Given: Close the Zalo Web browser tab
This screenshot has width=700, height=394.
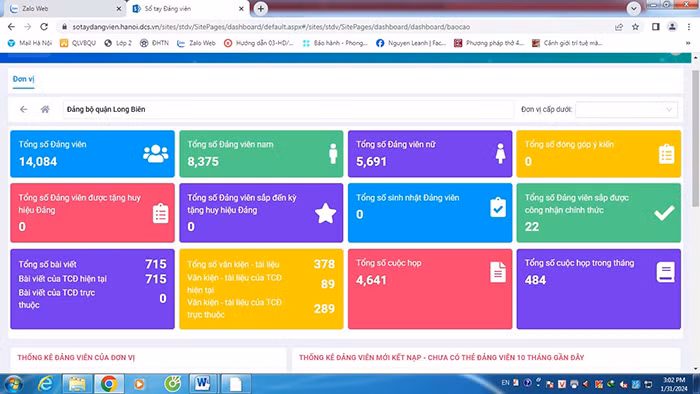Looking at the screenshot, I should [x=119, y=8].
